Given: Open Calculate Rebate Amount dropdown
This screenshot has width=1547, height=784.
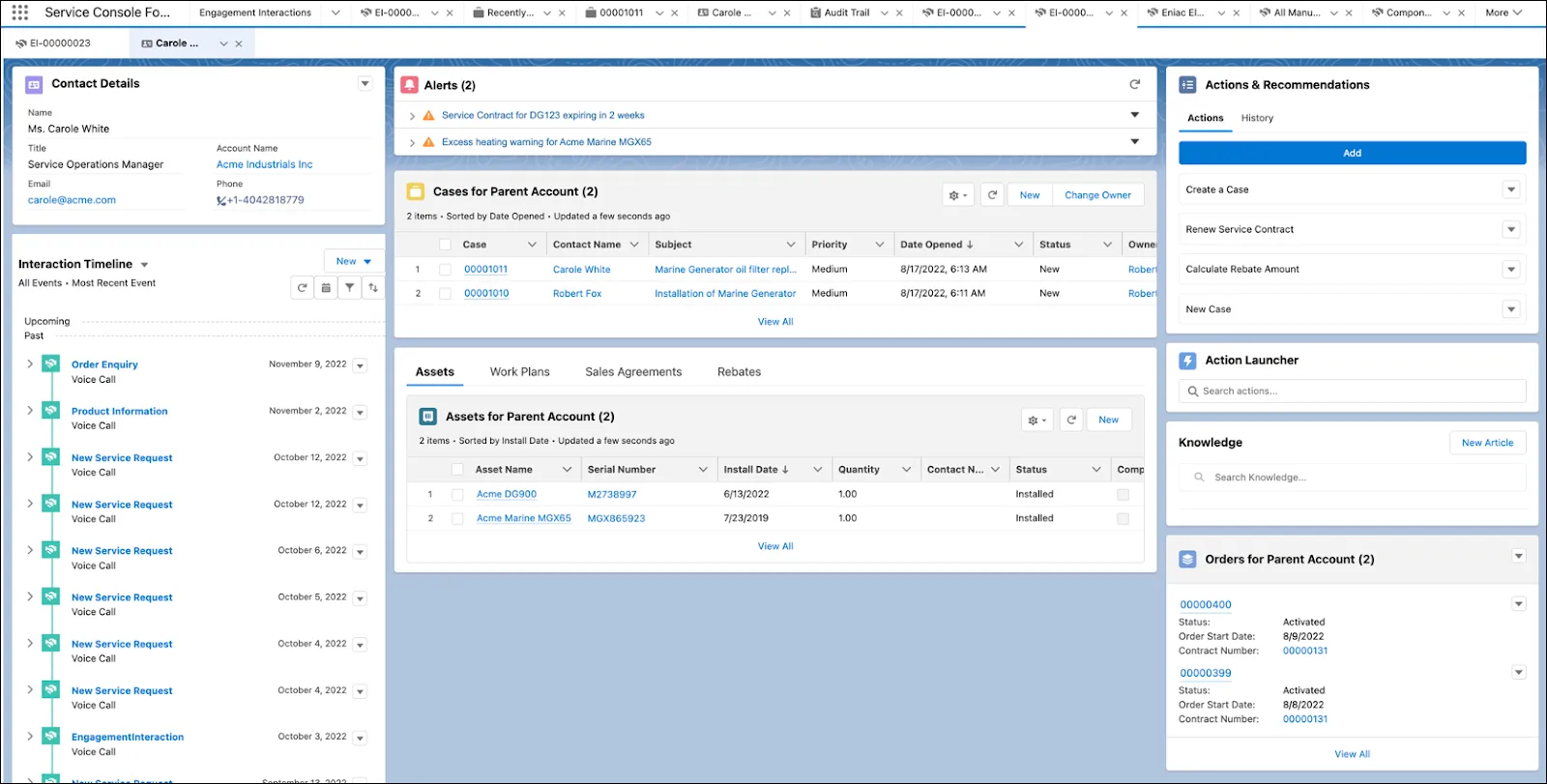Looking at the screenshot, I should [1511, 270].
